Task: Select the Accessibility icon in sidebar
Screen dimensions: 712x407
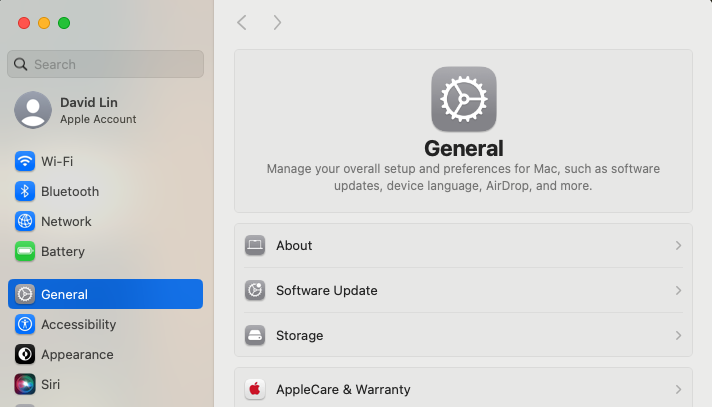Action: pyautogui.click(x=25, y=324)
